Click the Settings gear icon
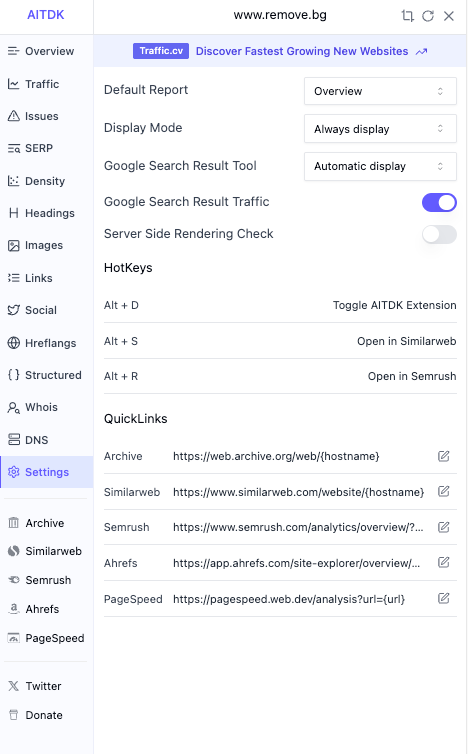The height and width of the screenshot is (754, 468). pos(13,472)
